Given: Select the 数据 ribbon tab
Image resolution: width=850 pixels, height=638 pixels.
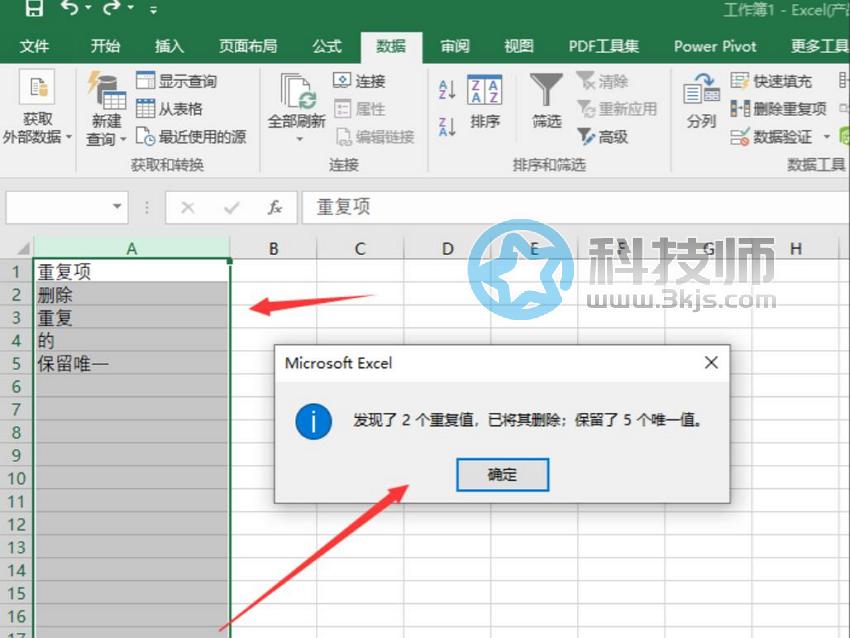Looking at the screenshot, I should [x=391, y=47].
